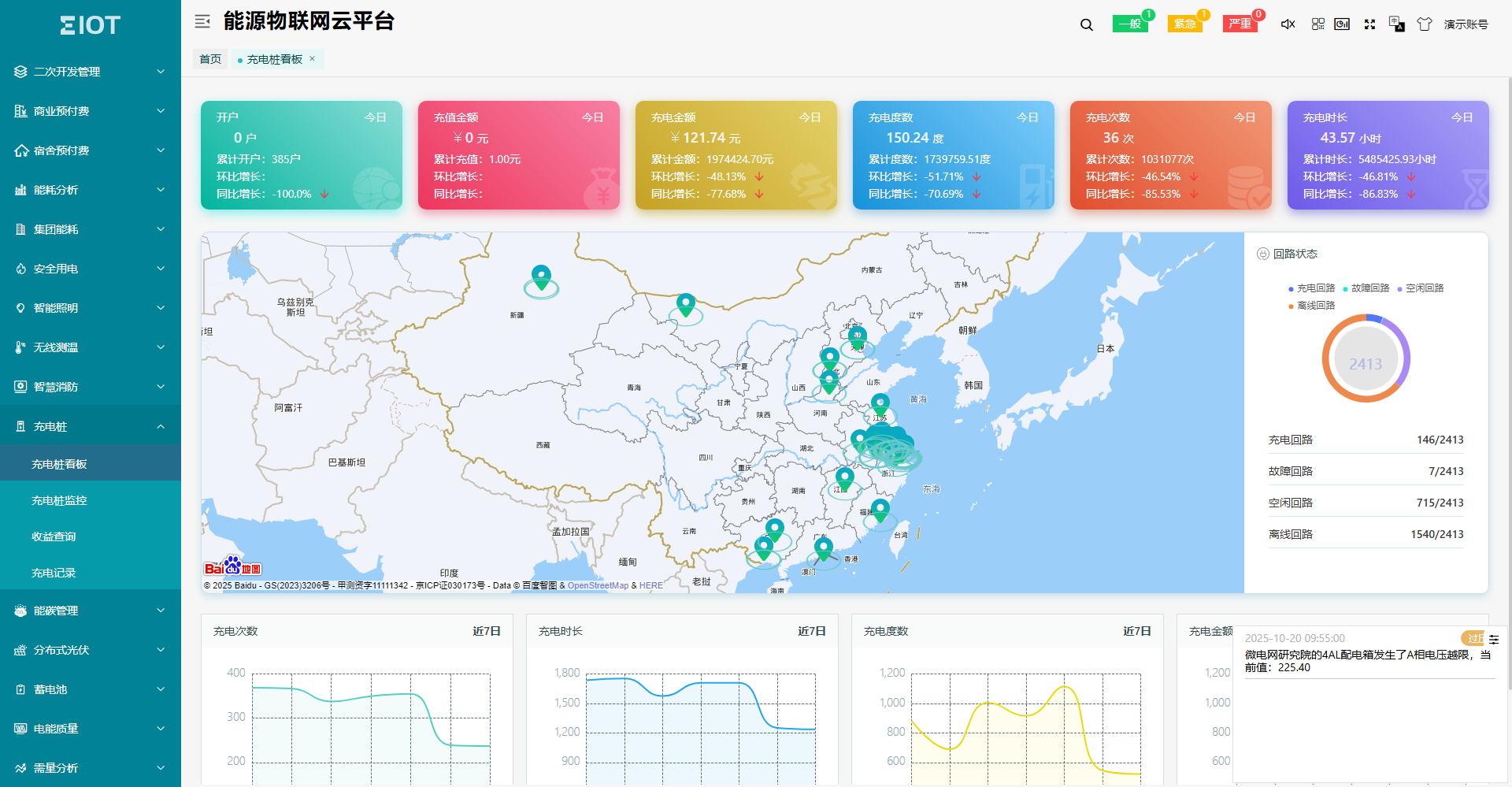This screenshot has height=787, width=1512.
Task: Collapse the sidebar with the hamburger icon
Action: pyautogui.click(x=202, y=21)
